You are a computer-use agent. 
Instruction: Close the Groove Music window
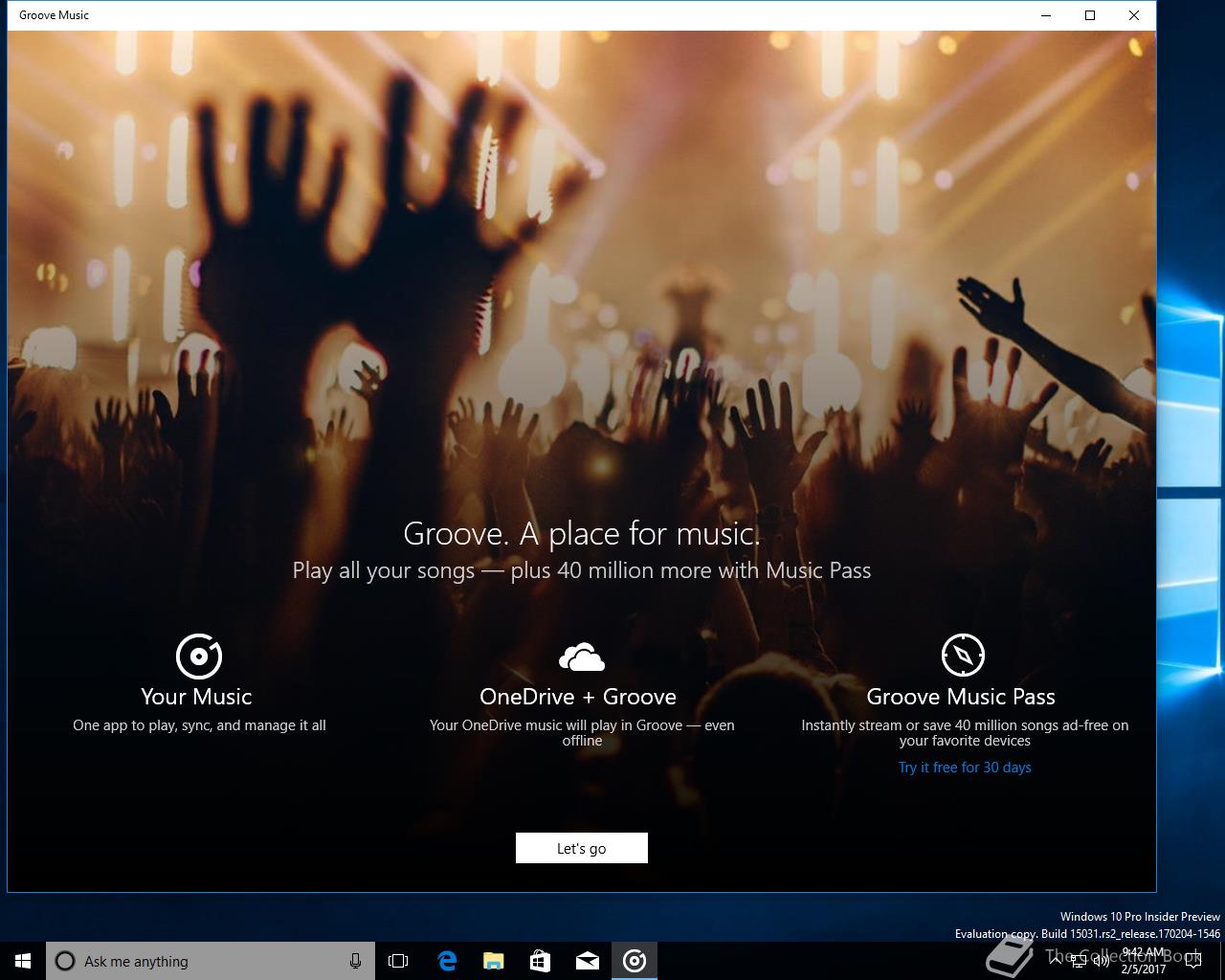click(1134, 15)
